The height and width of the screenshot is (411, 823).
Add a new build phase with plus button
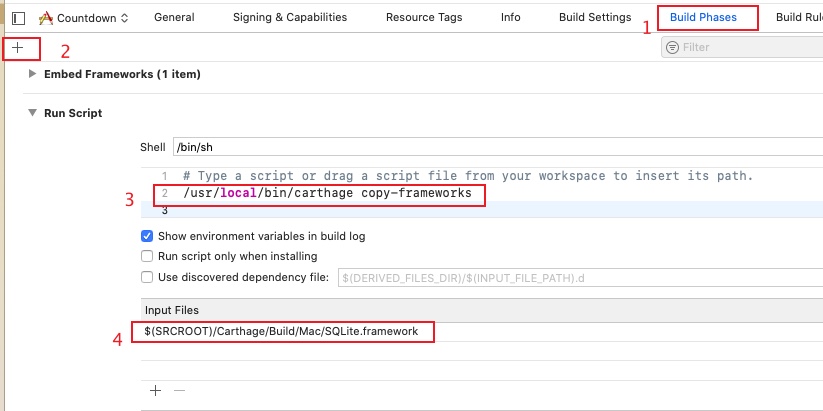(x=17, y=48)
